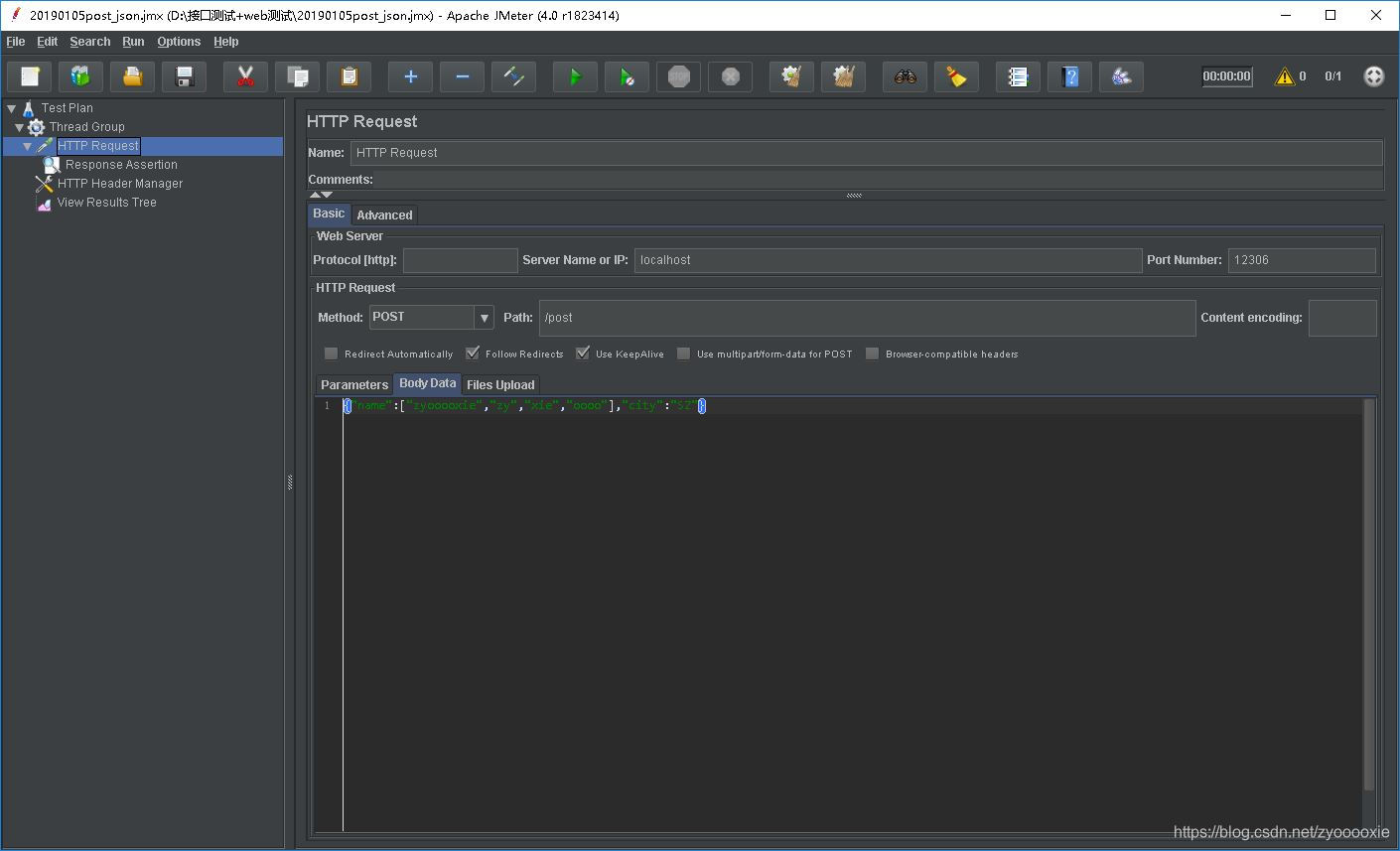Collapse the HTTP Request tree node
Screen dimensions: 1400x851
click(28, 146)
